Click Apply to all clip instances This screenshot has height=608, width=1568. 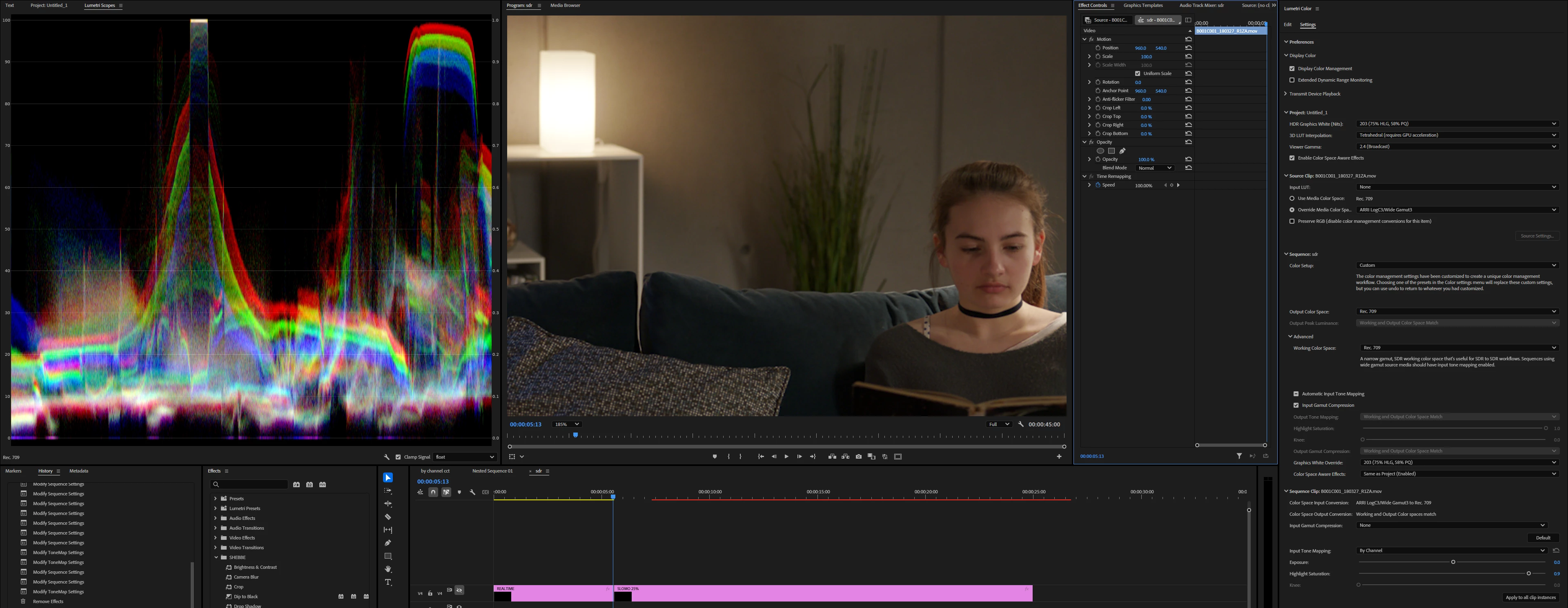pos(1530,597)
